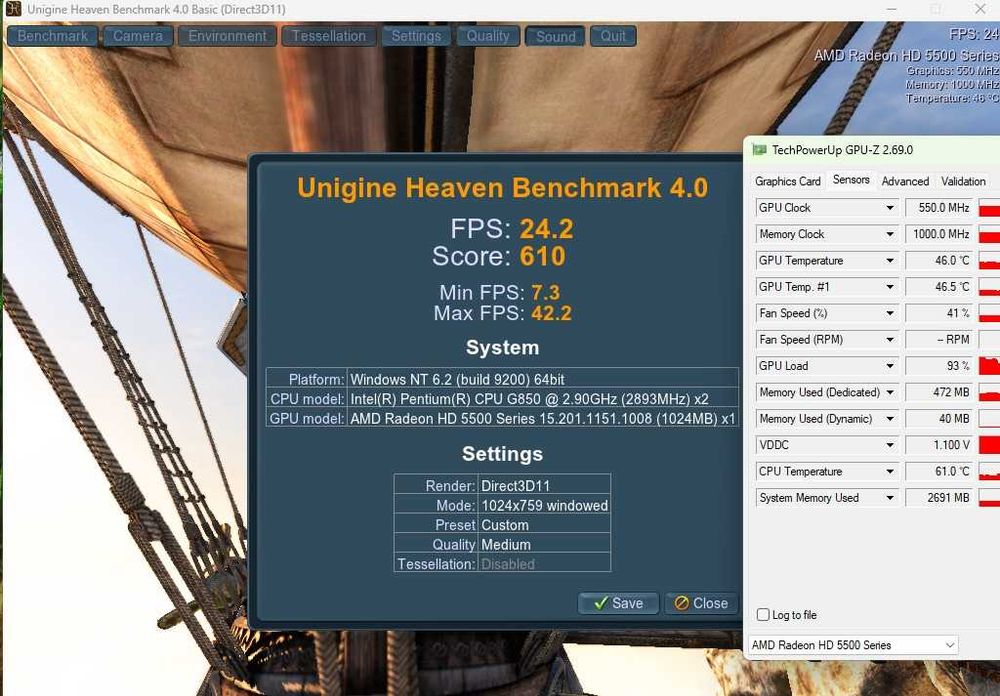This screenshot has width=1000, height=696.
Task: Click the Windows NT 6.2 platform cell
Action: (x=543, y=380)
